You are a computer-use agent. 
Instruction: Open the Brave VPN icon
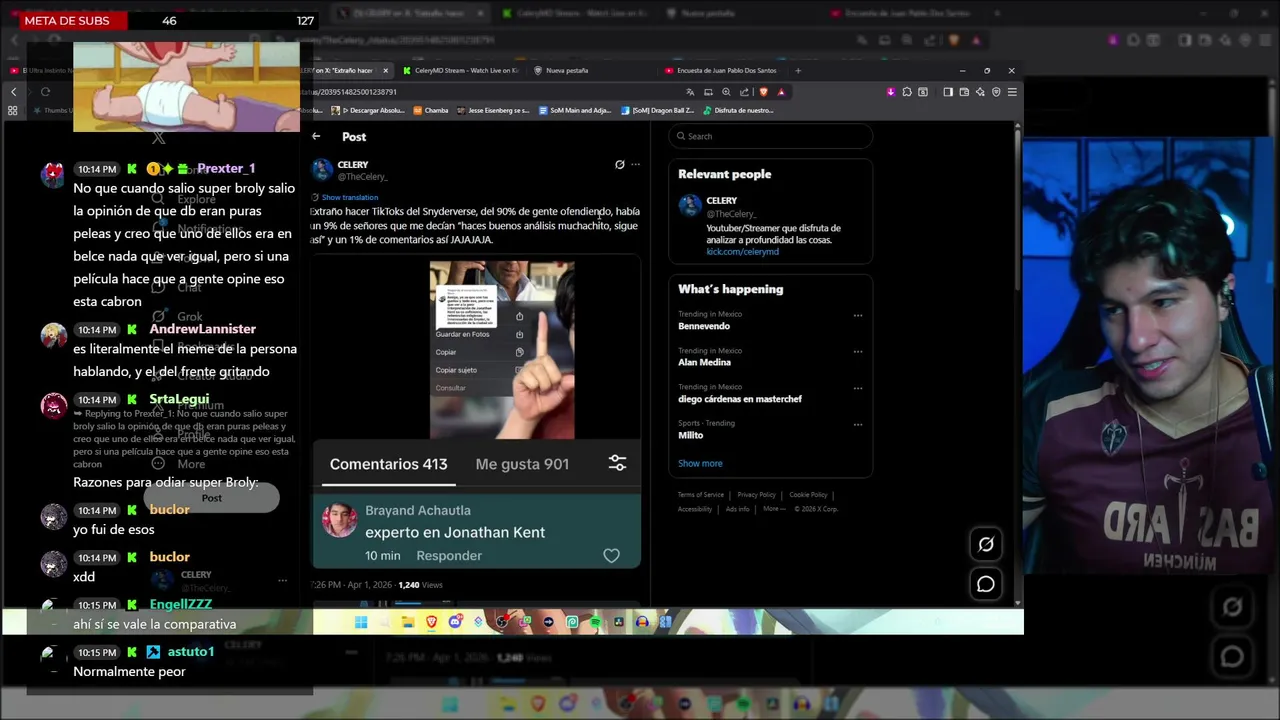click(x=996, y=92)
